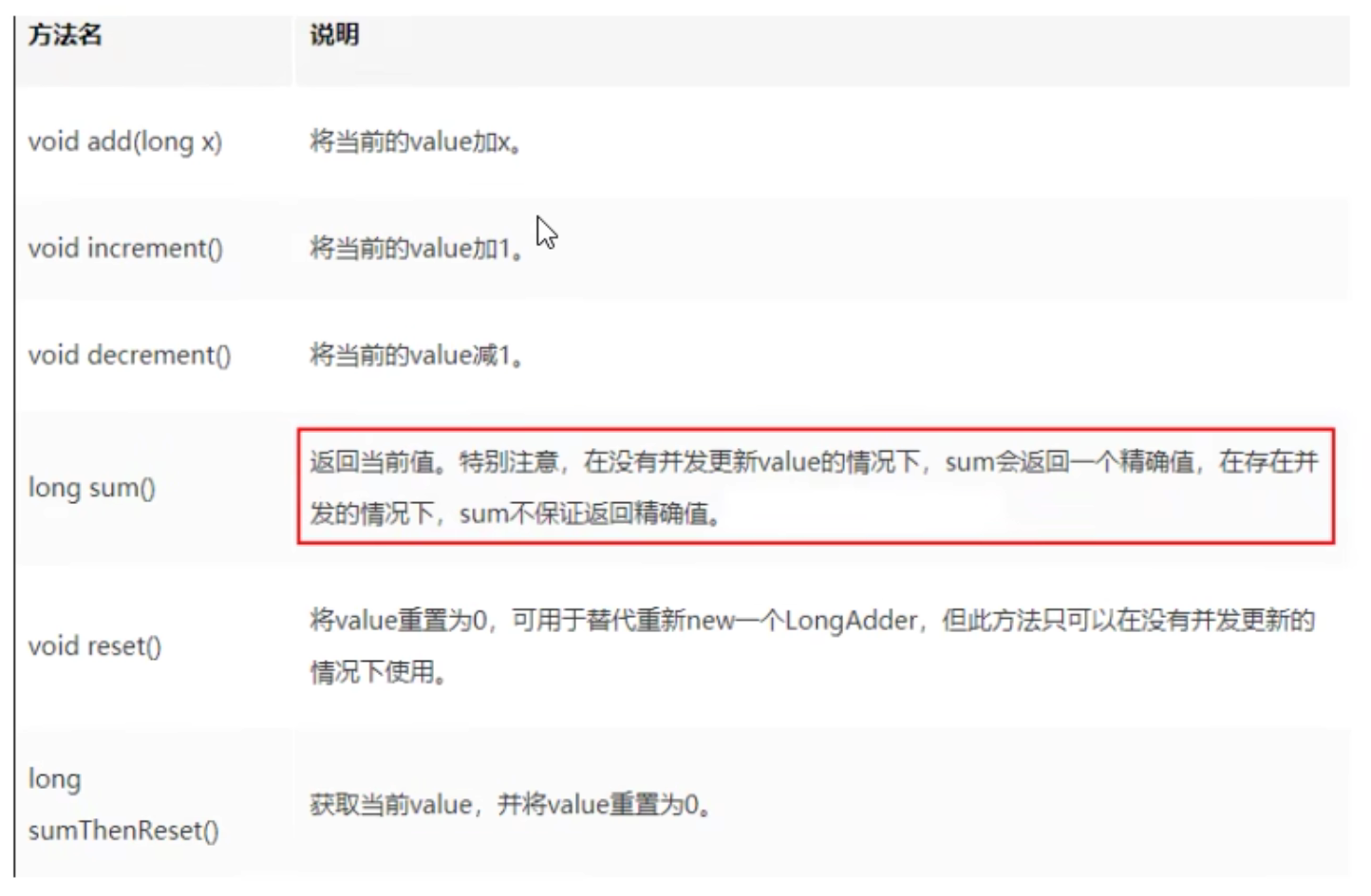Click the 说明 column header
The height and width of the screenshot is (896, 1371).
click(334, 35)
